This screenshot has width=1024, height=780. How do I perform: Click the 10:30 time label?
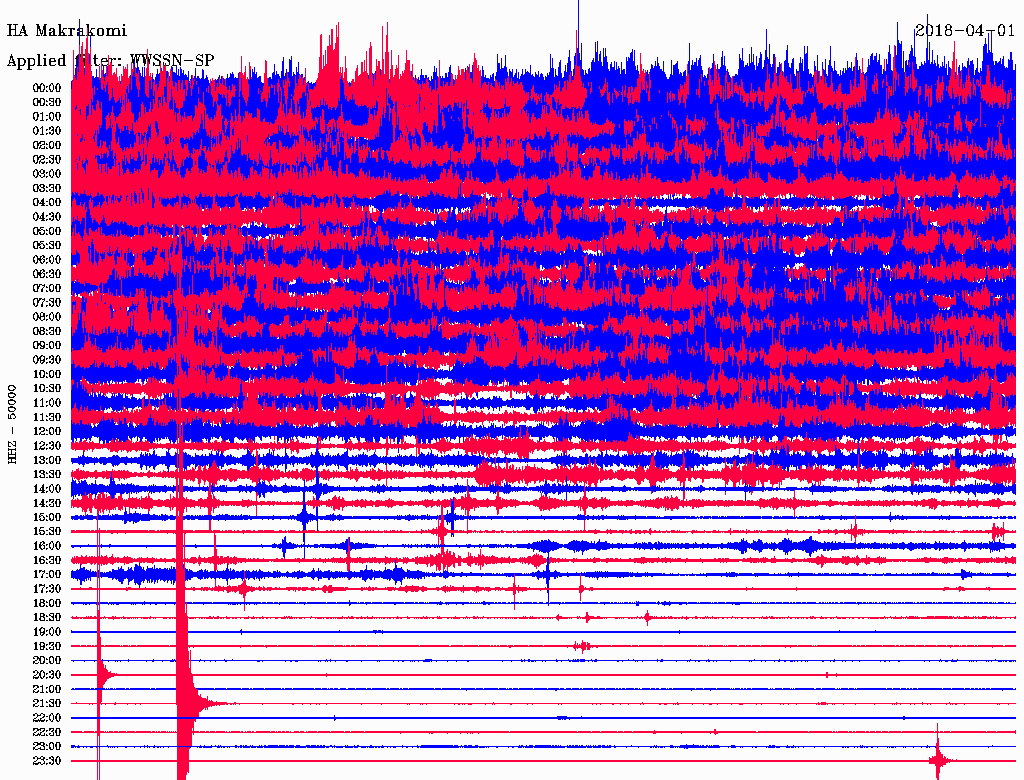click(47, 389)
